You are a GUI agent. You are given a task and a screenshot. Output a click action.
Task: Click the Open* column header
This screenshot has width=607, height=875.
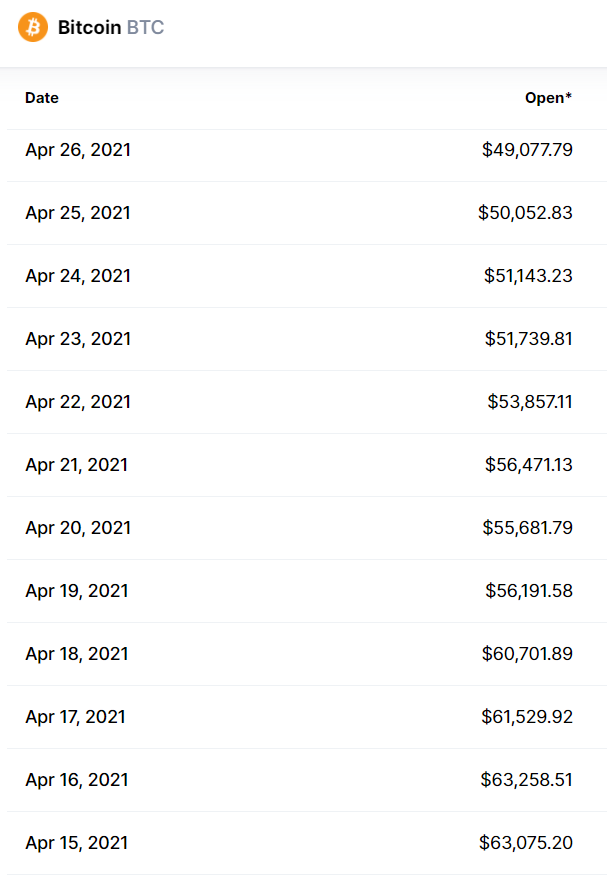pyautogui.click(x=548, y=98)
